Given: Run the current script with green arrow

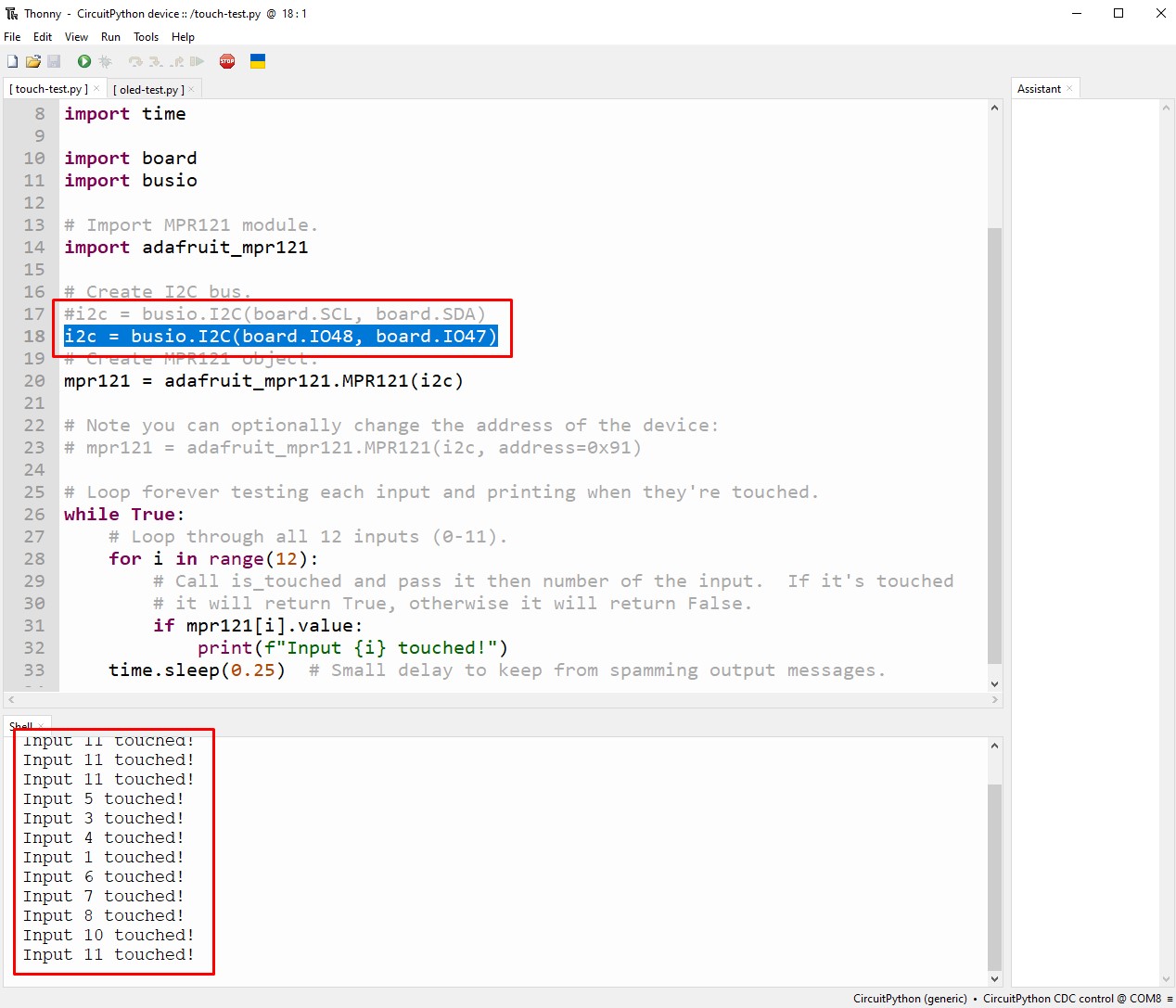Looking at the screenshot, I should (x=84, y=61).
